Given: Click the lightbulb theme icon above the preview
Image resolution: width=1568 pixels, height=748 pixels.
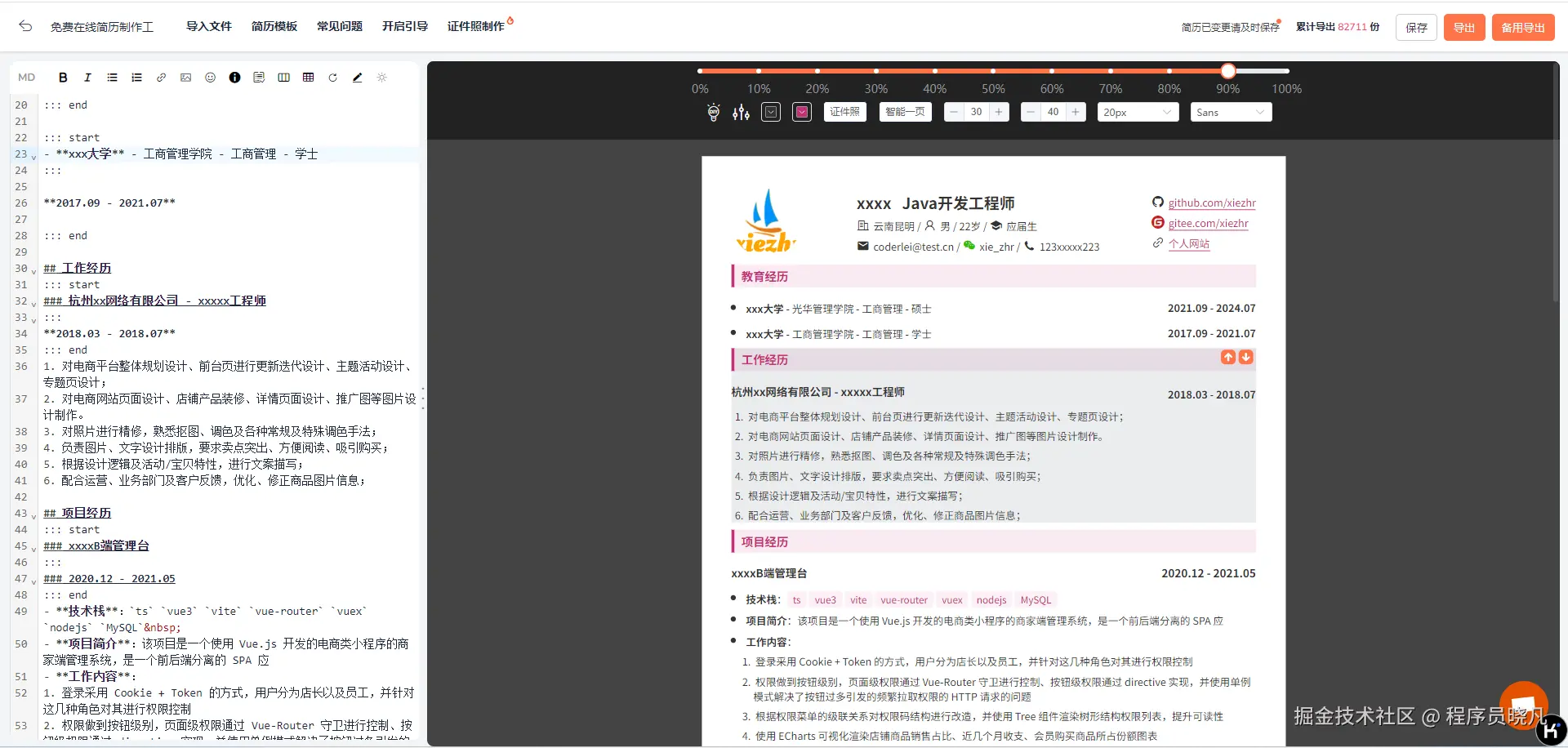Looking at the screenshot, I should 712,112.
